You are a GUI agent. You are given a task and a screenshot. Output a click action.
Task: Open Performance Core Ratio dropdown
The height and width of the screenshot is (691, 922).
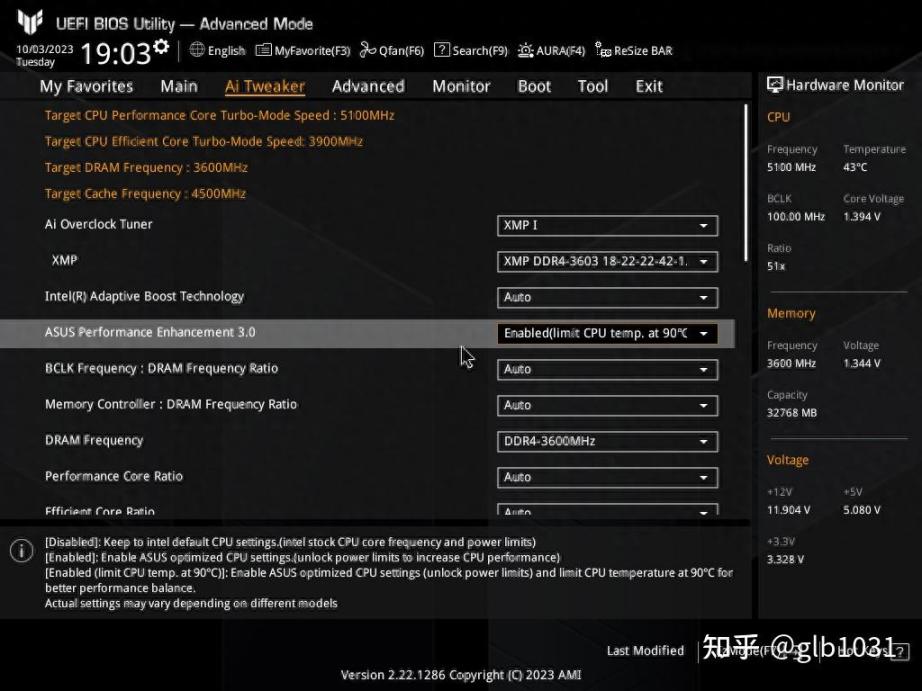(607, 478)
